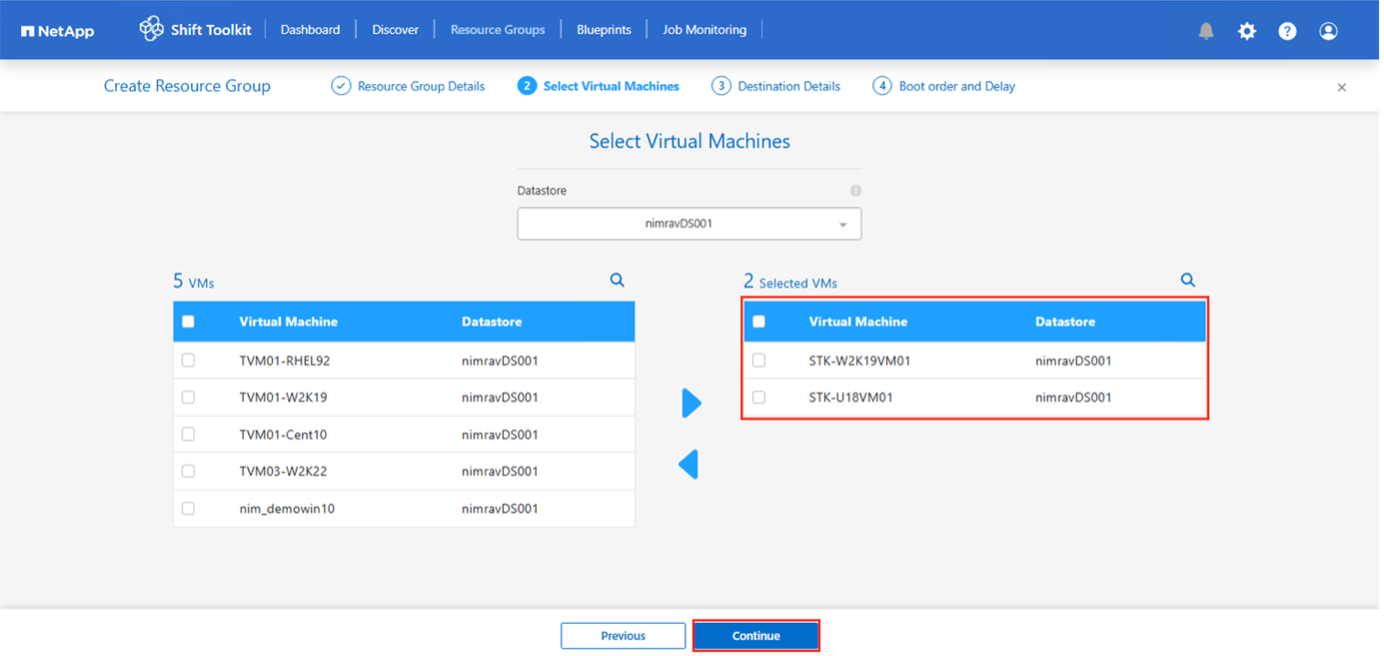Open the Blueprints menu
Image resolution: width=1384 pixels, height=656 pixels.
point(604,30)
